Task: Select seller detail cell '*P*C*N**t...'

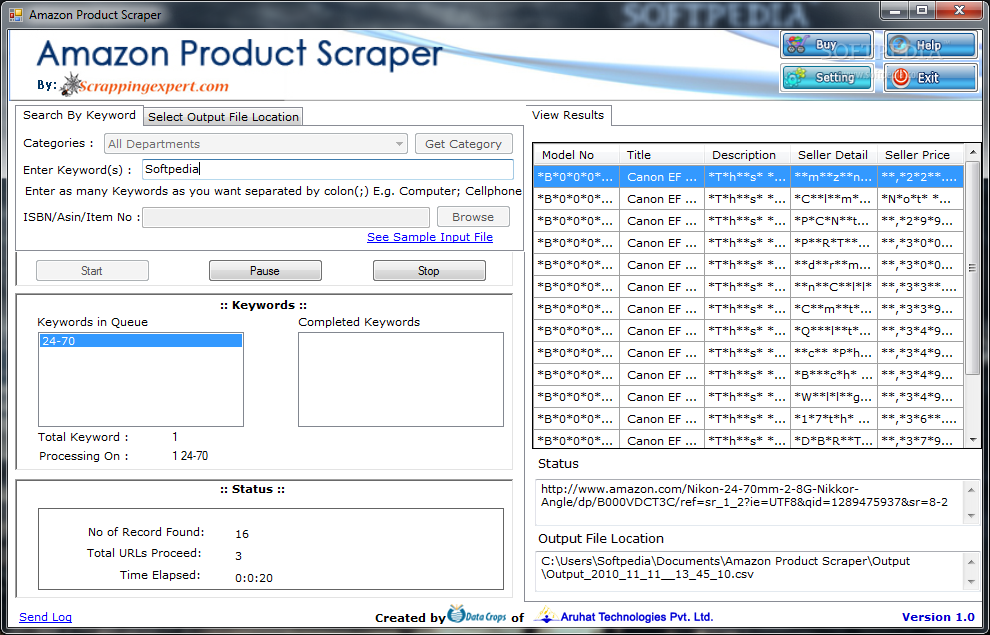Action: 834,221
